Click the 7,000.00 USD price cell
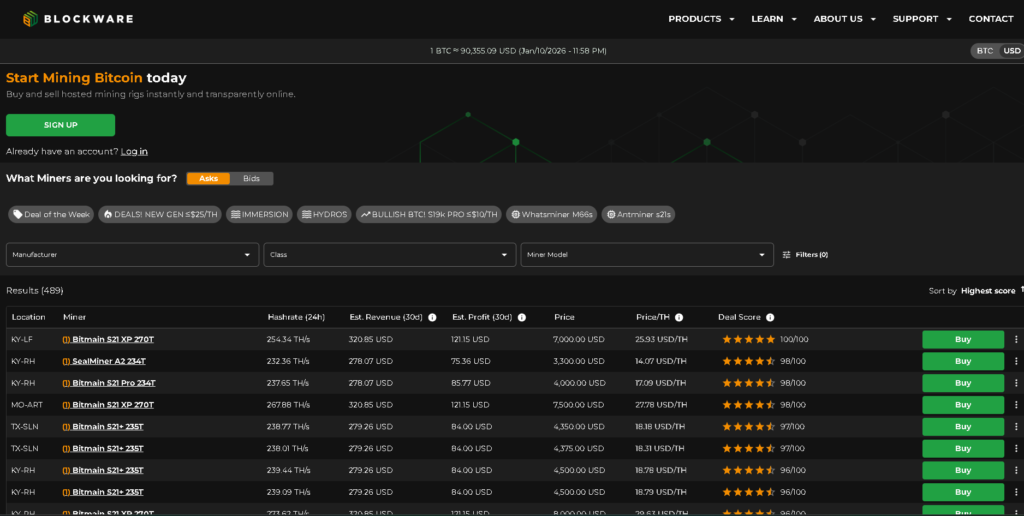Viewport: 1024px width, 516px height. pyautogui.click(x=579, y=340)
